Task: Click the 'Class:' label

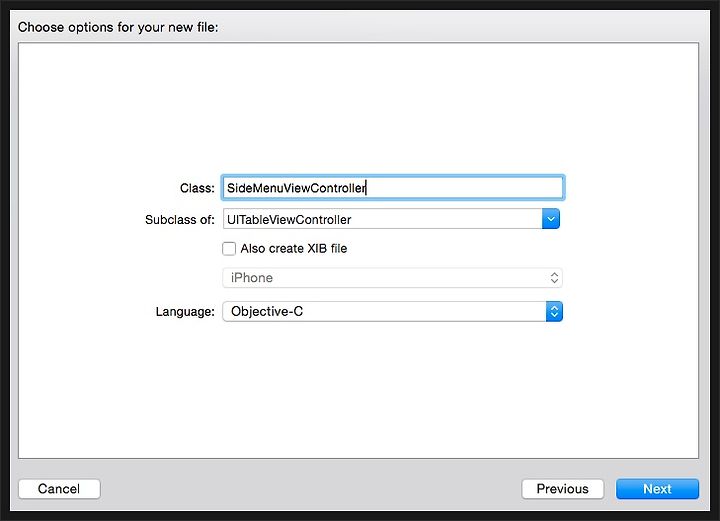Action: point(197,188)
